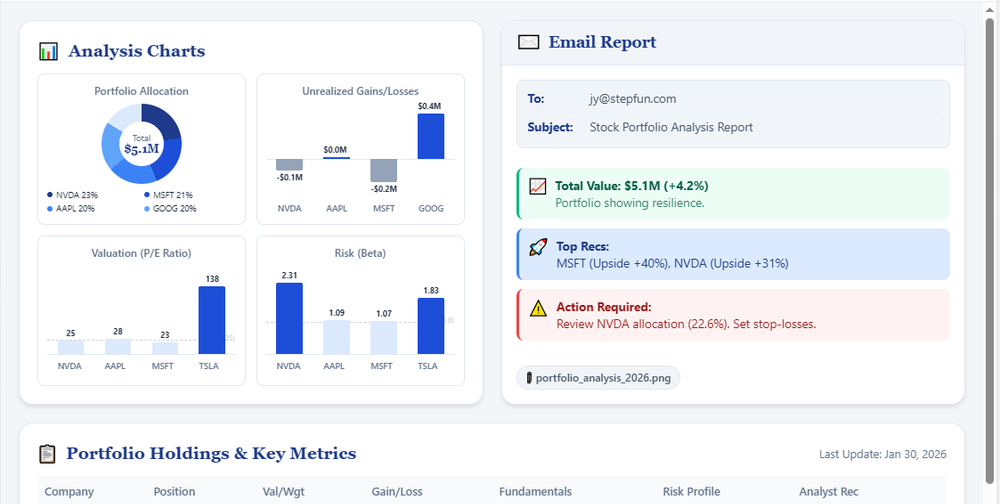Image resolution: width=1000 pixels, height=504 pixels.
Task: Click the NVDA 2.31 beta bar
Action: (290, 318)
